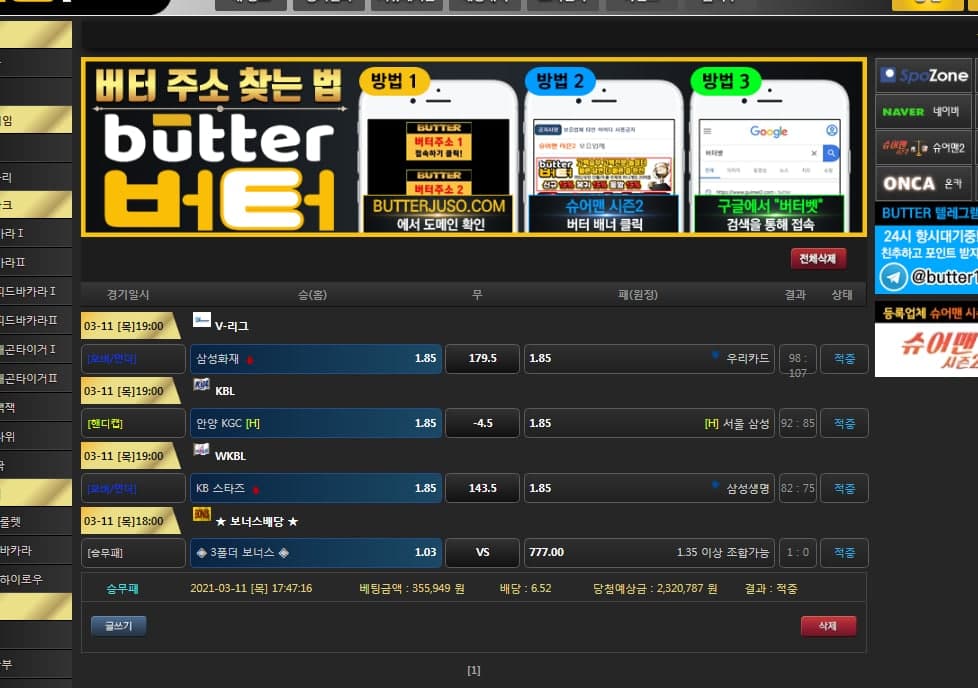This screenshot has height=688, width=978.
Task: Open the 바카라 sidebar item below 룰렛
Action: [18, 550]
